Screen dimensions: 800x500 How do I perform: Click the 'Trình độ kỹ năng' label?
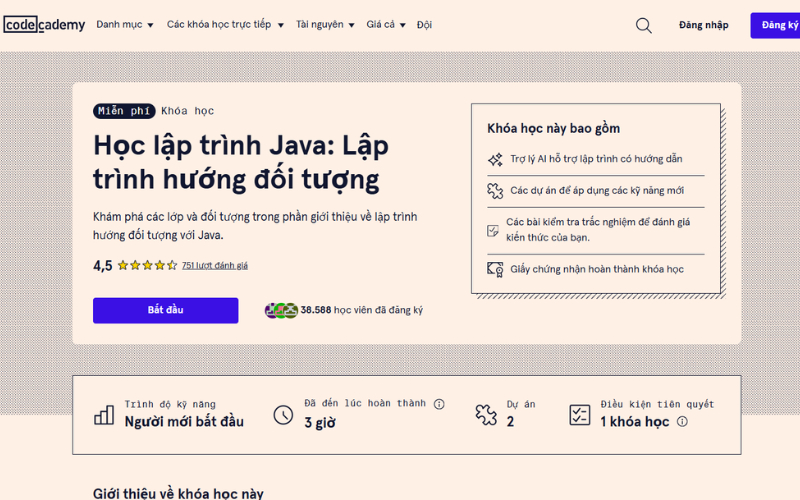(x=170, y=404)
